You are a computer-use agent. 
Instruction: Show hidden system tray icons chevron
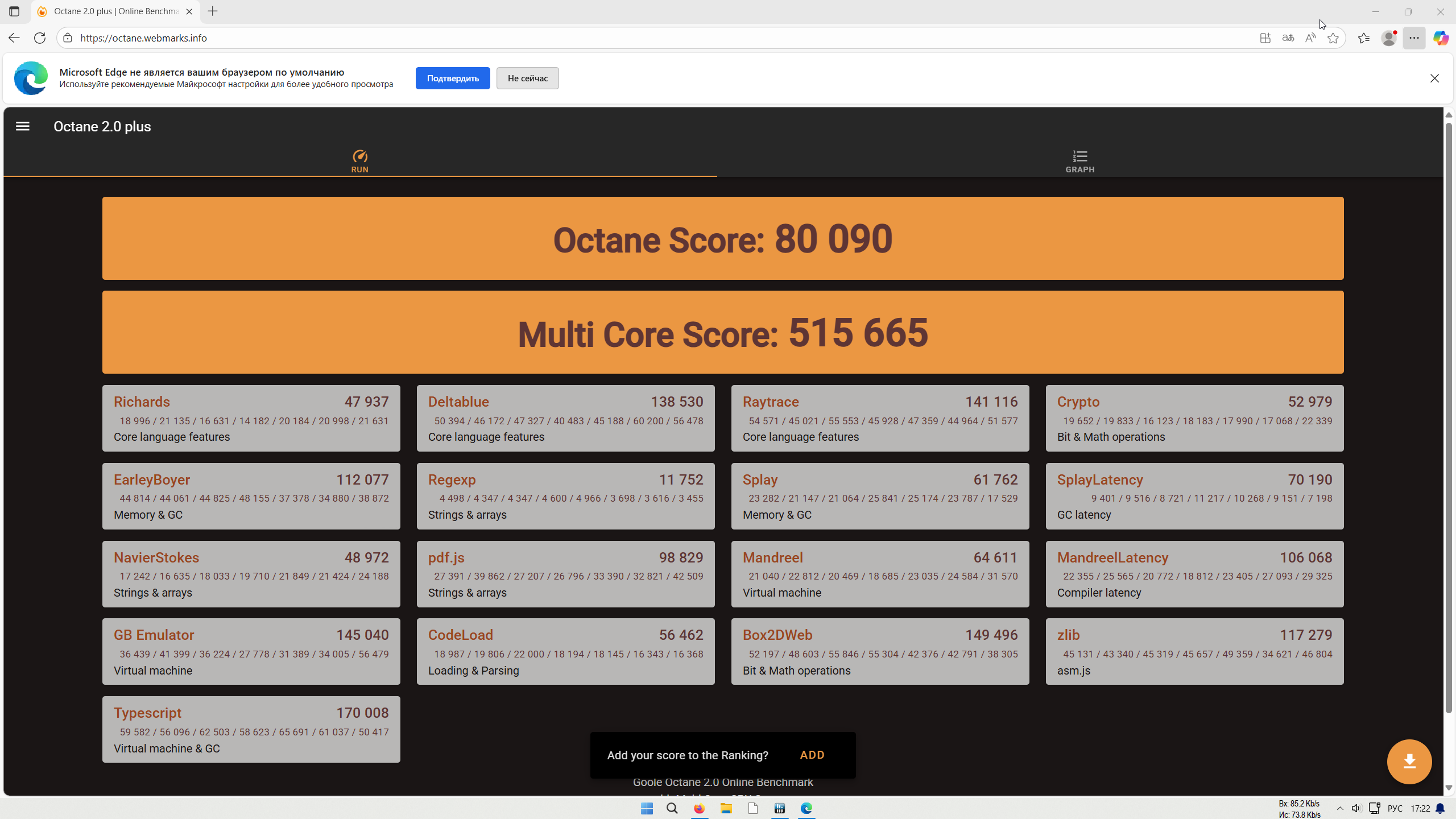coord(1340,808)
